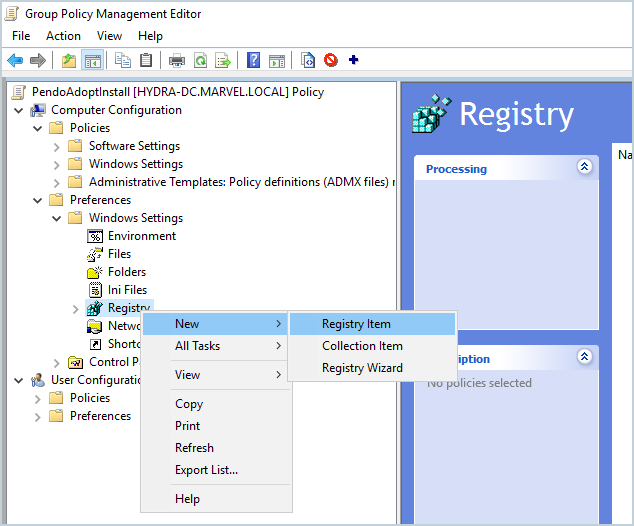
Task: Select the Files tree item label
Action: (119, 254)
